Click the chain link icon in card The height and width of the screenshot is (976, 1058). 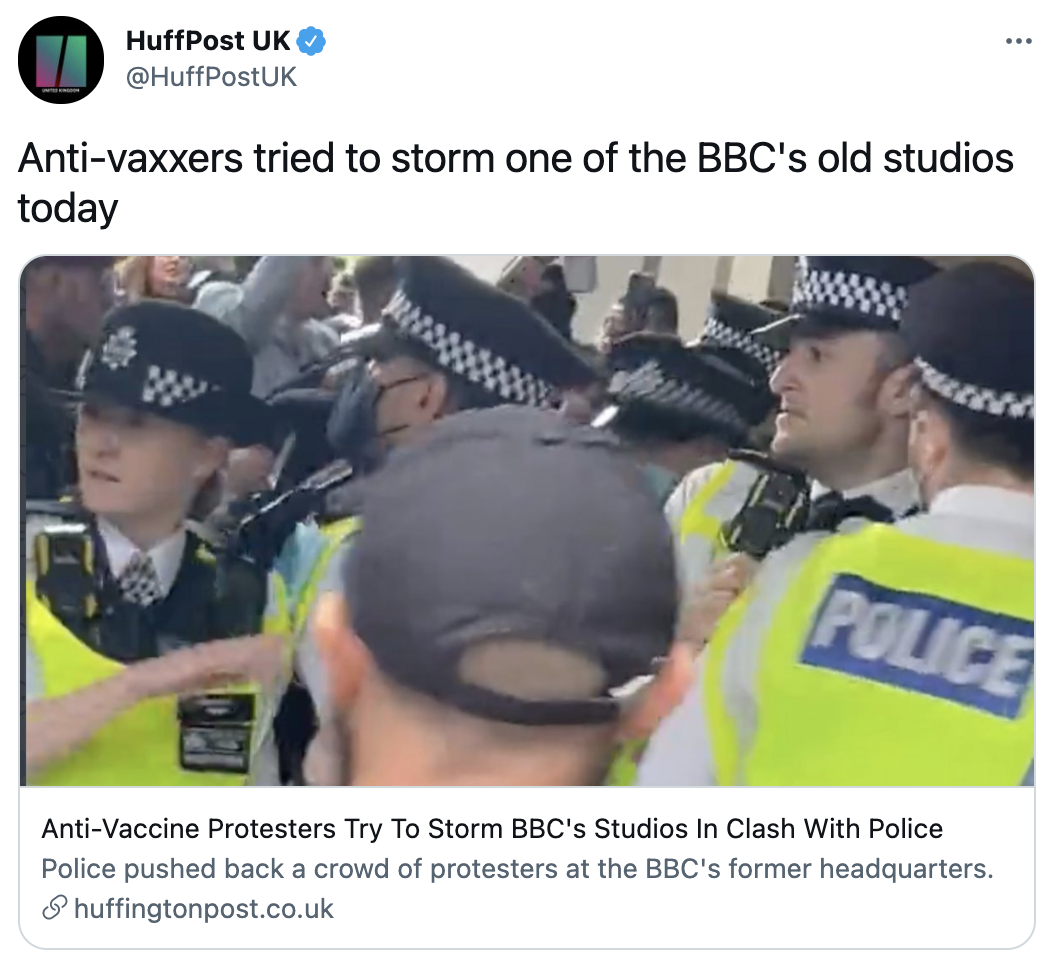click(x=54, y=908)
